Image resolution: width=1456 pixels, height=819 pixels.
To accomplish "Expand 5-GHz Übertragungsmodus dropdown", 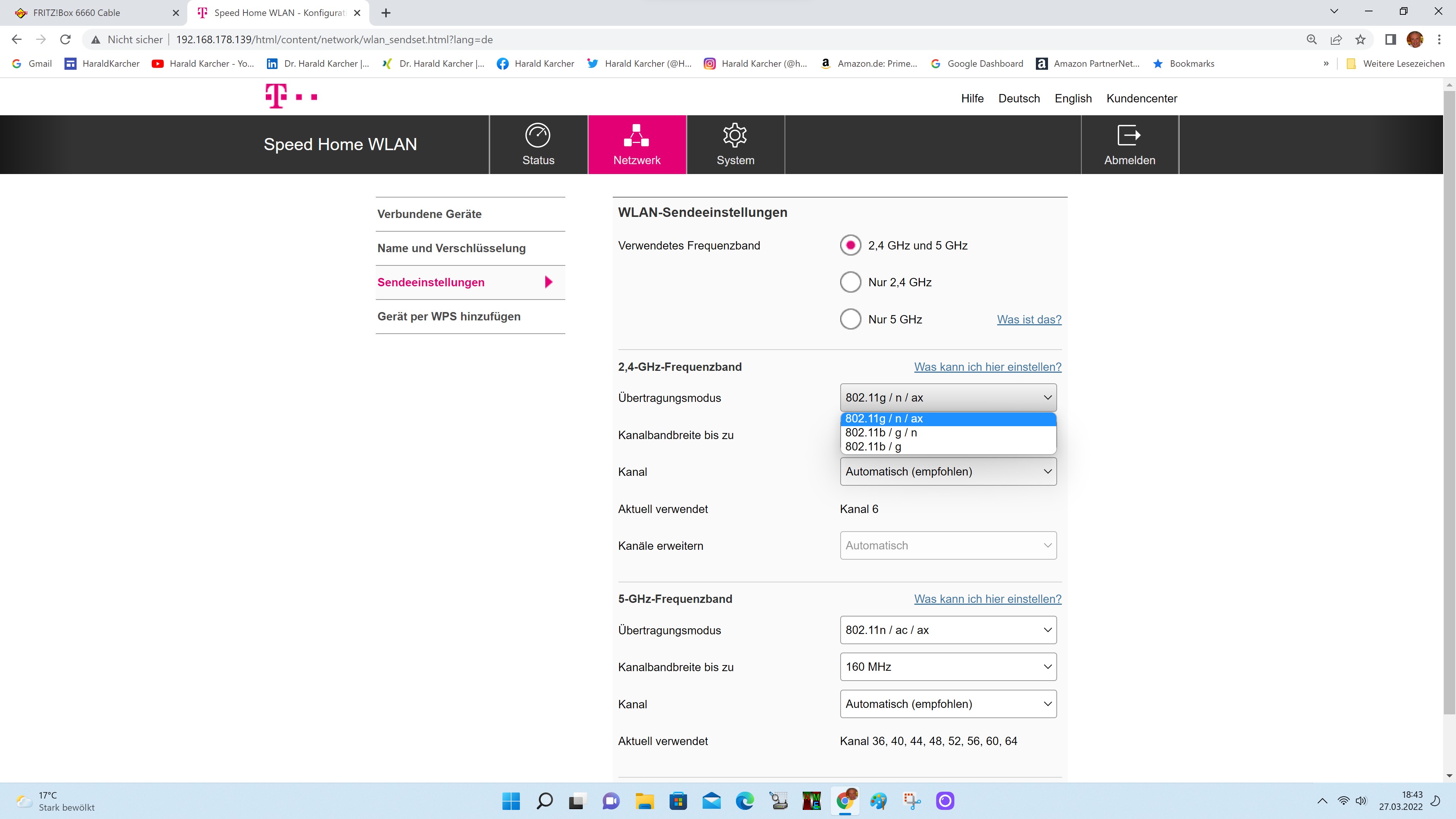I will [948, 630].
